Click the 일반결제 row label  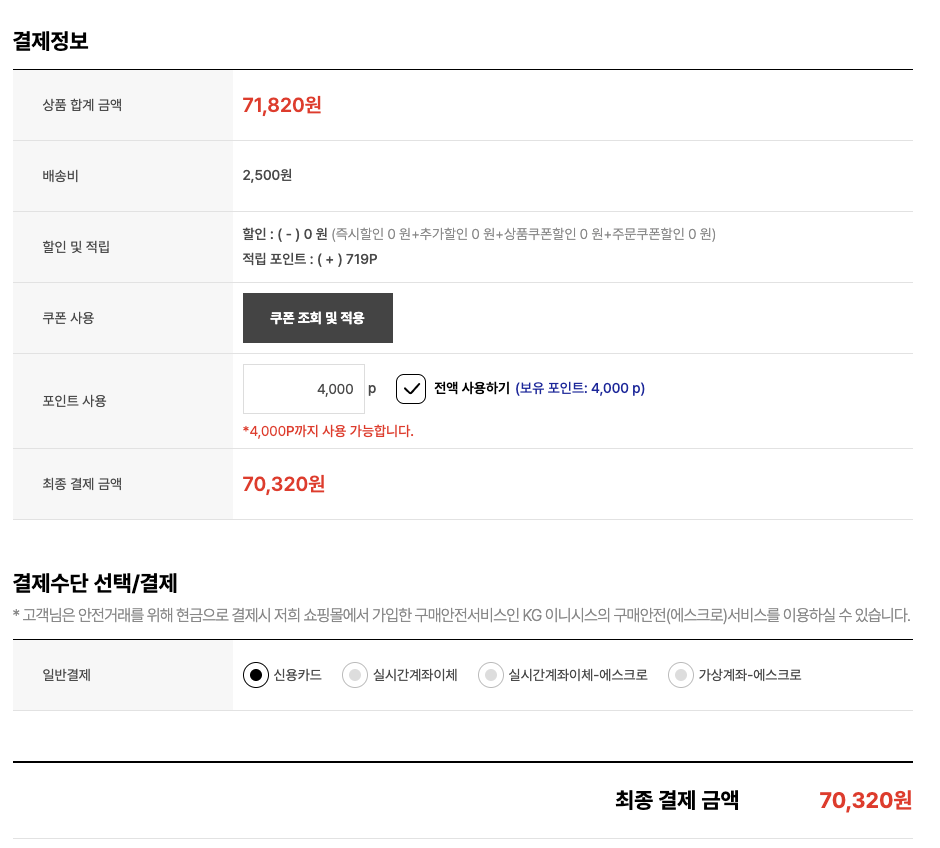point(67,675)
